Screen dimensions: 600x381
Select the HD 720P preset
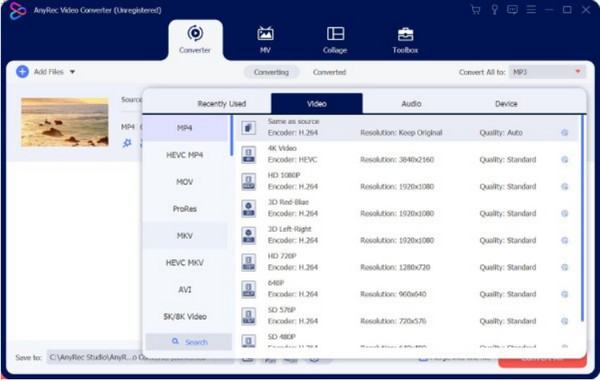406,262
